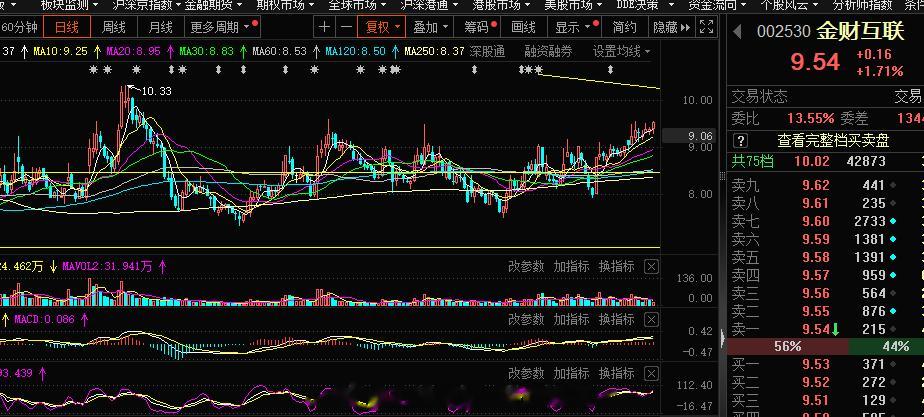Enter fullscreen chart mode icon
Screen dimensions: 924x417
click(x=707, y=27)
